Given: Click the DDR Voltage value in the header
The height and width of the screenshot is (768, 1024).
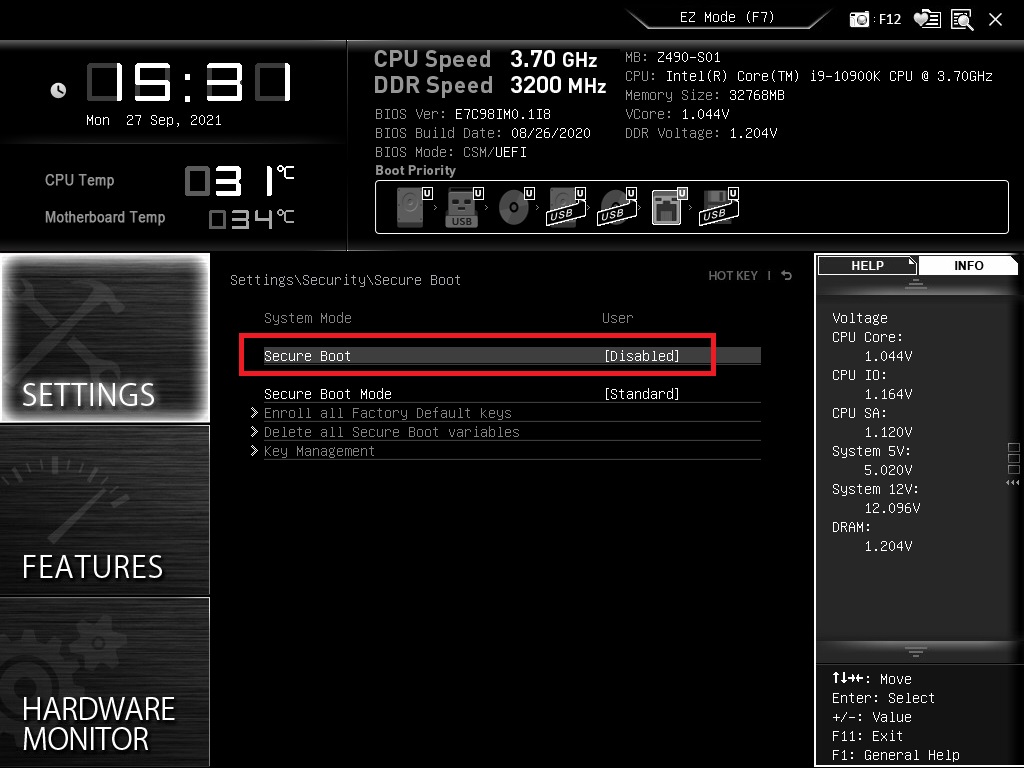Looking at the screenshot, I should pyautogui.click(x=753, y=133).
